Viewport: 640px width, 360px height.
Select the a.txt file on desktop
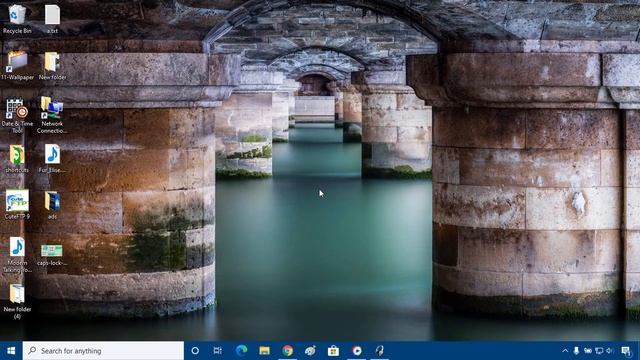[52, 19]
